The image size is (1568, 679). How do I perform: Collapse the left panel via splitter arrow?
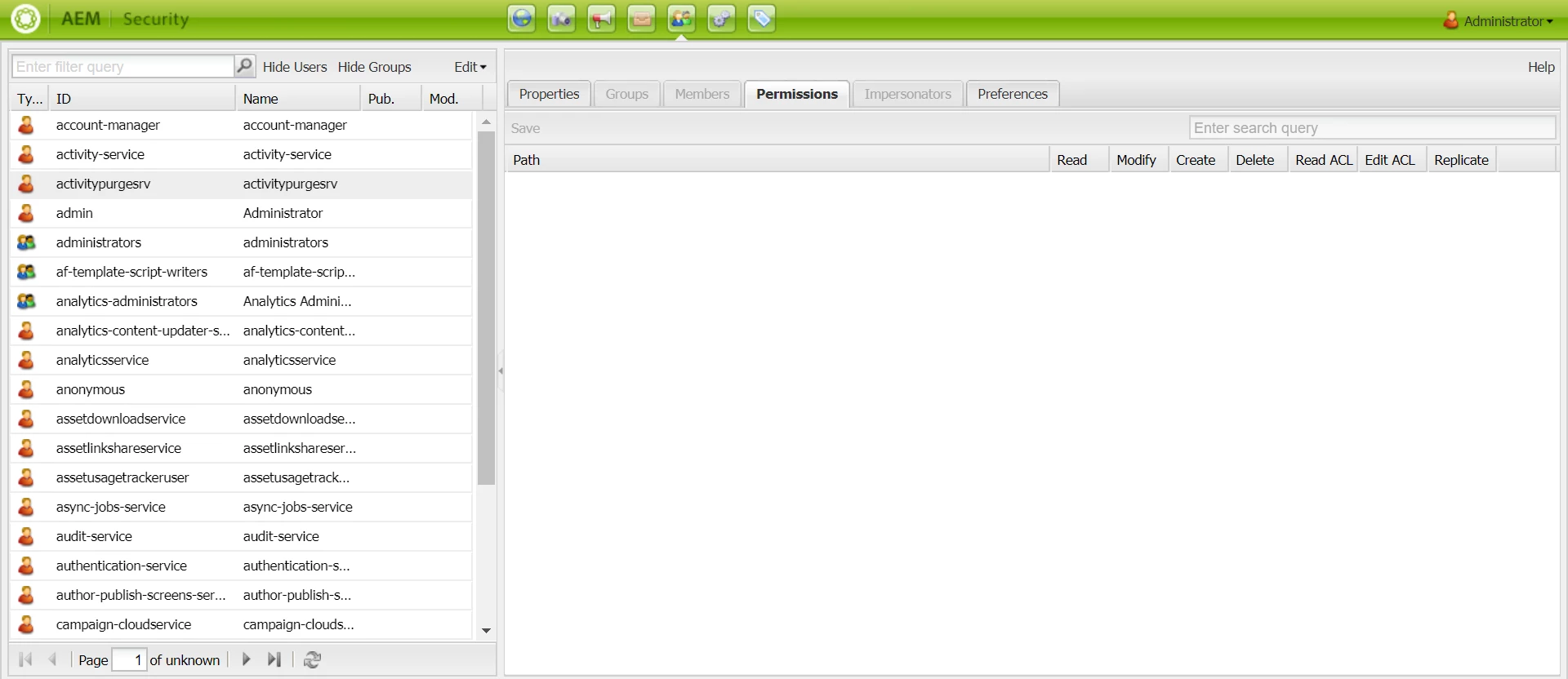501,371
